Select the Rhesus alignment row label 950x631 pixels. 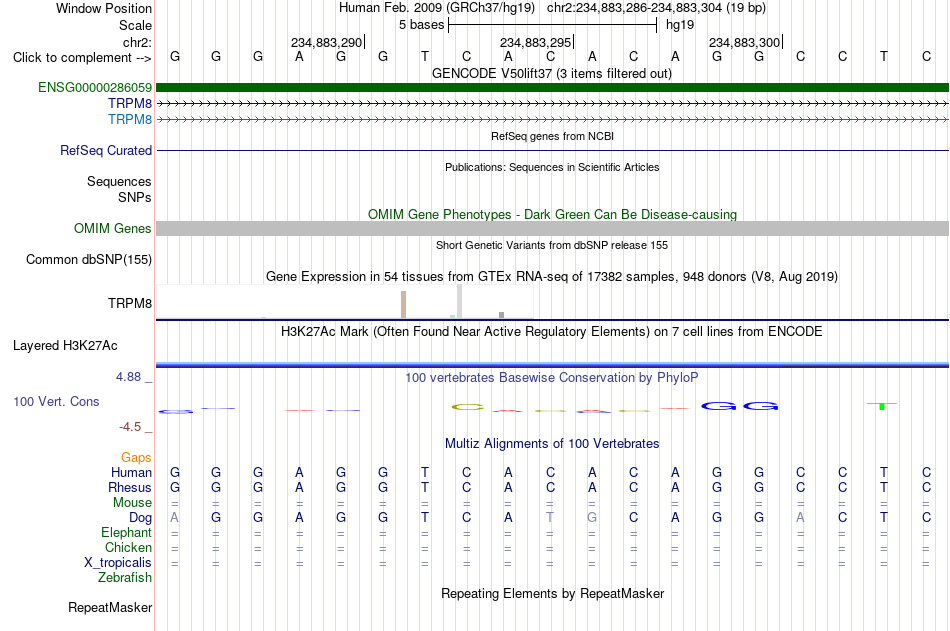(x=130, y=488)
